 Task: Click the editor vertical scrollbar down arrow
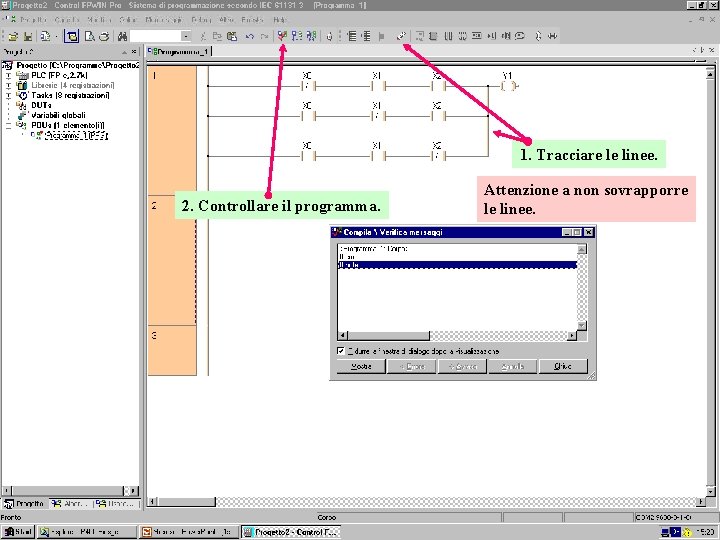(x=710, y=491)
